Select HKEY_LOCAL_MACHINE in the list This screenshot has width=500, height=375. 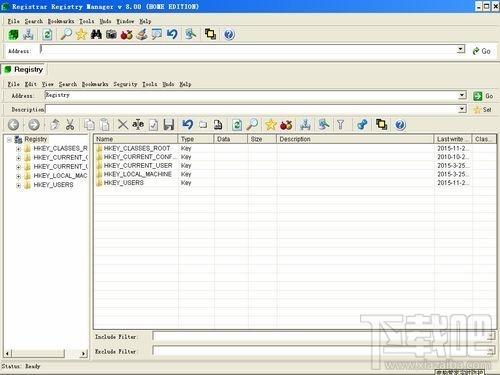tap(138, 174)
